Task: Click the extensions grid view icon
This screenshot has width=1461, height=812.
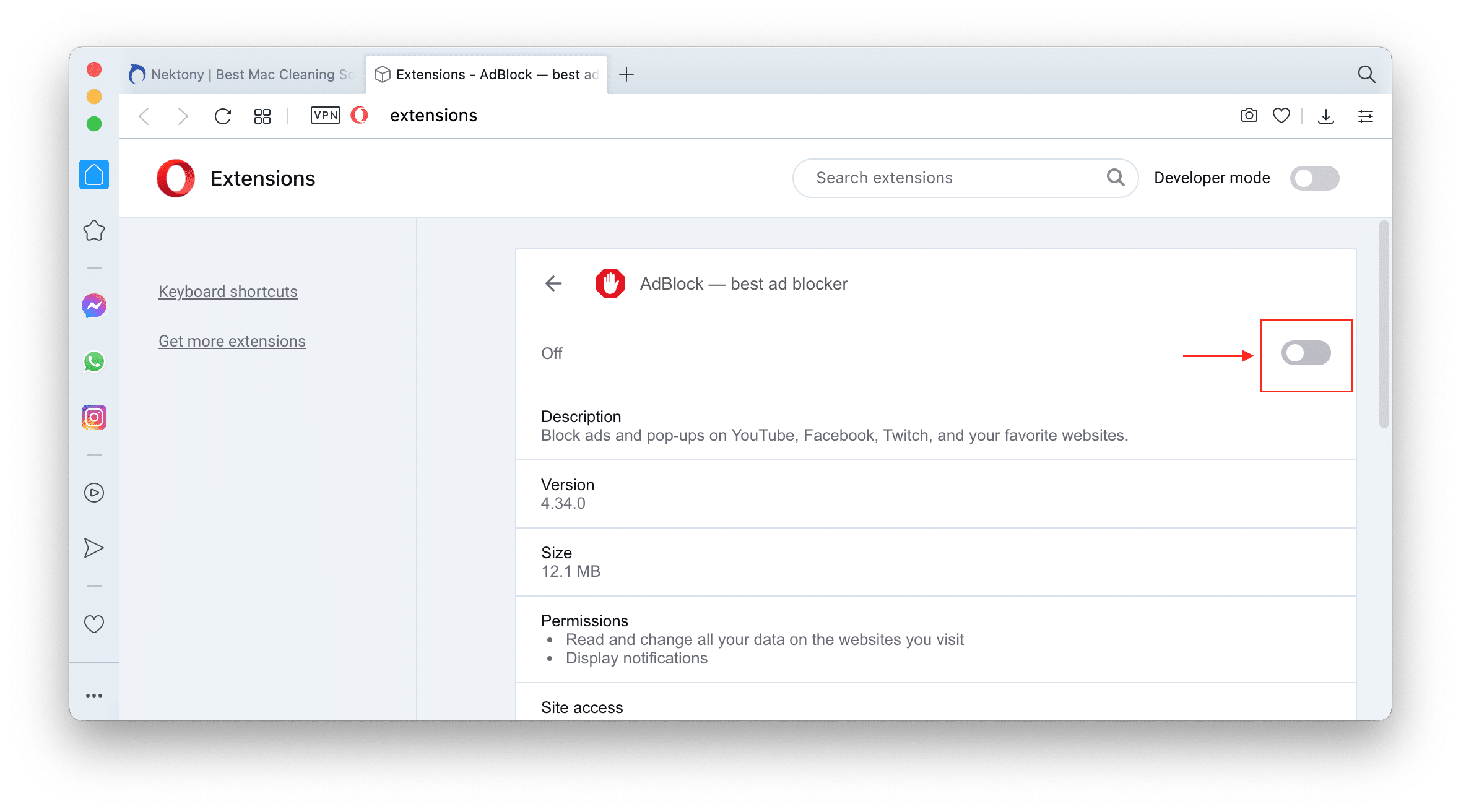Action: [x=262, y=115]
